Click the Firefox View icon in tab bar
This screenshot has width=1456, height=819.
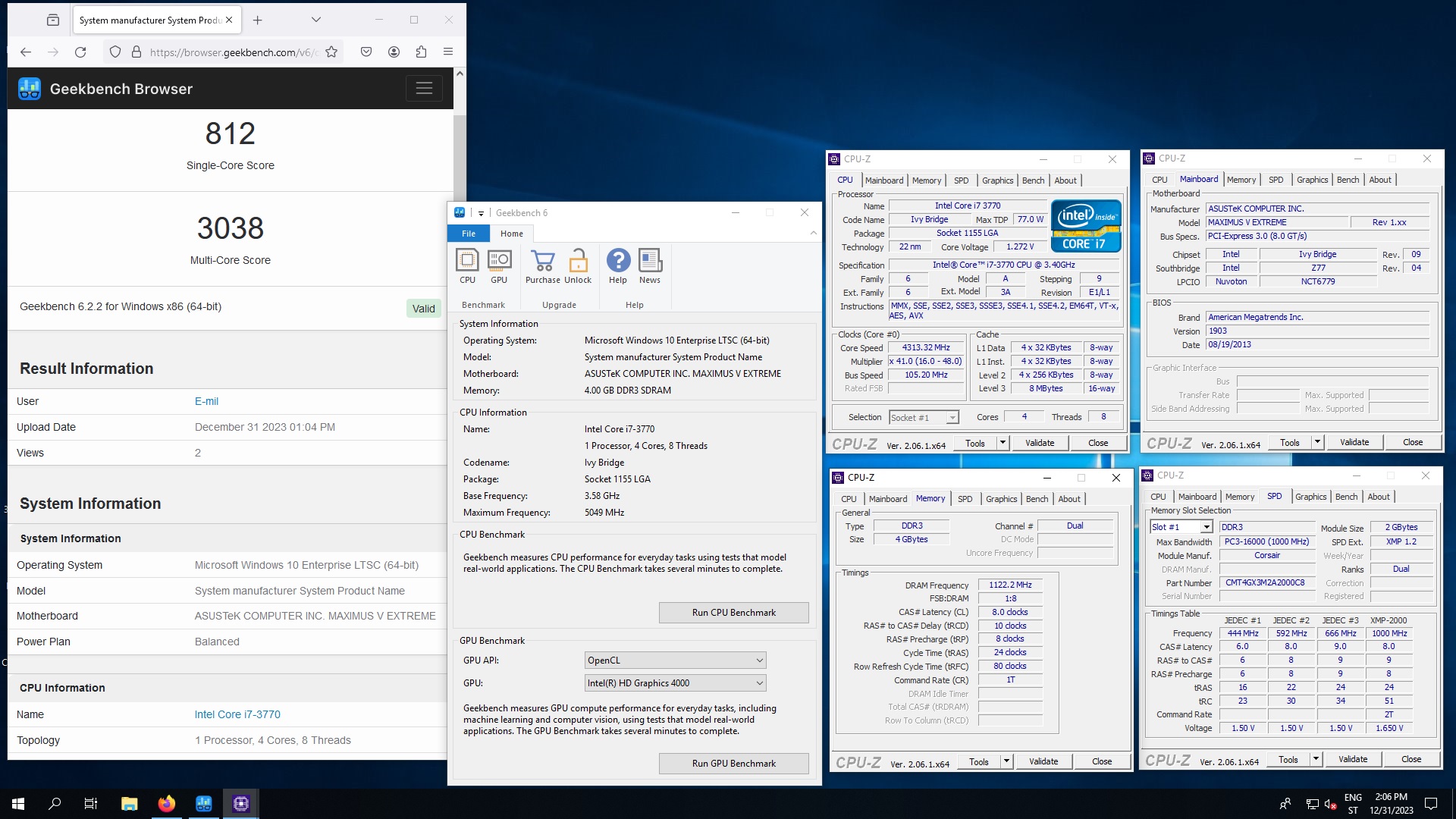[53, 20]
